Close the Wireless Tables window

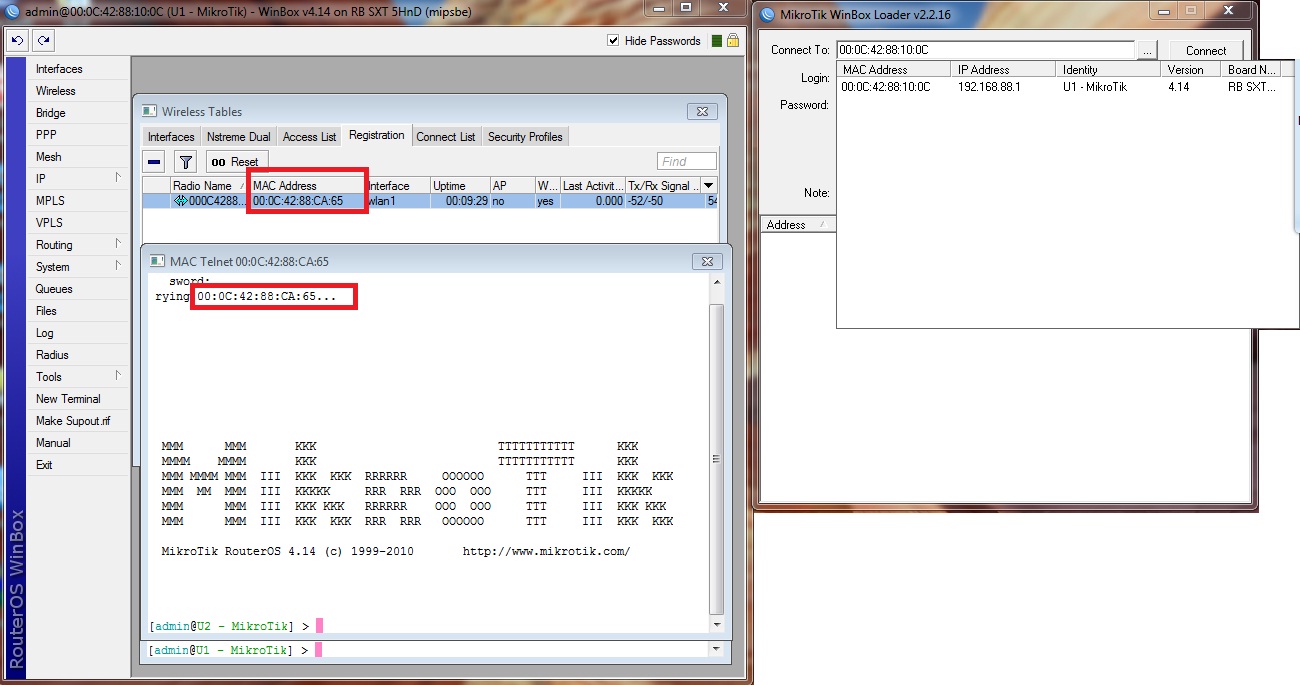tap(702, 112)
